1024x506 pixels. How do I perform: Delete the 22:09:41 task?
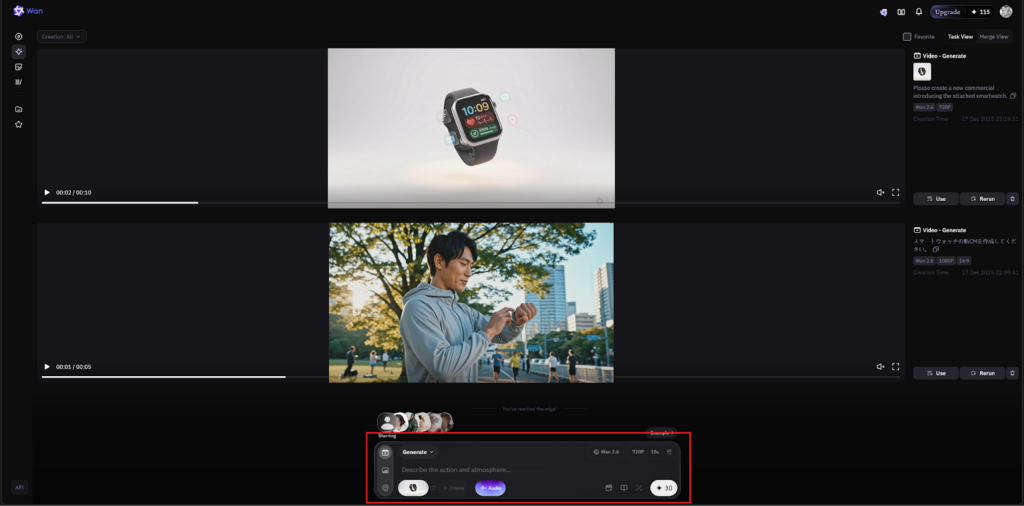coord(1012,373)
